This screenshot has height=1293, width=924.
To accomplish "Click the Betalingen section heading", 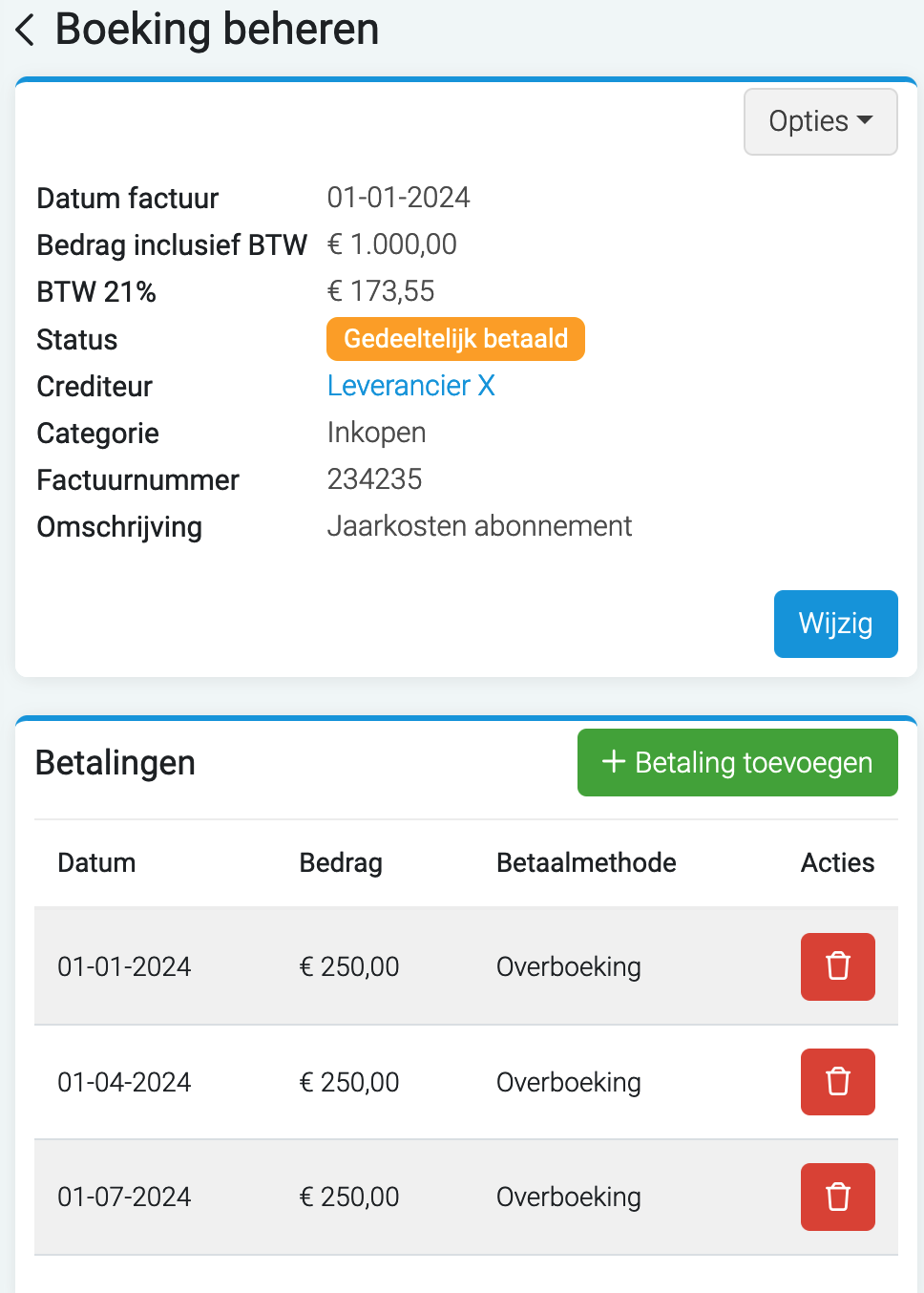I will (115, 763).
